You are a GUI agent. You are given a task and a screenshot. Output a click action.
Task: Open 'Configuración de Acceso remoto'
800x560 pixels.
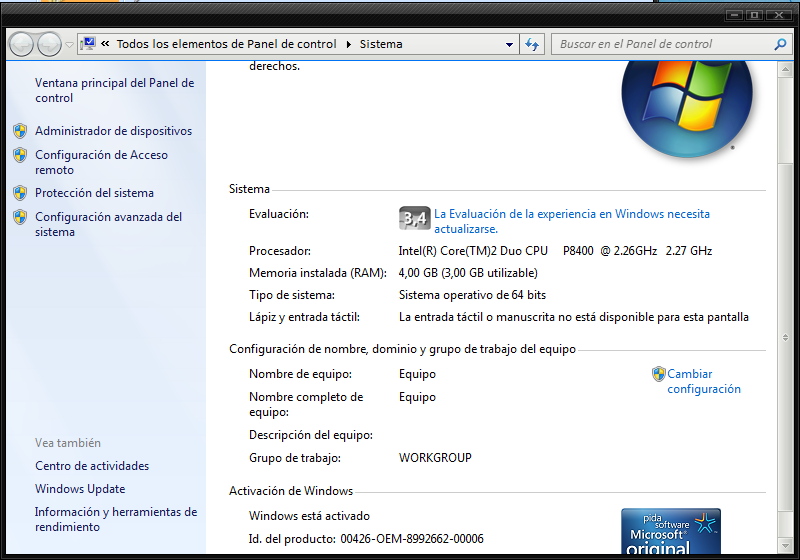(101, 162)
